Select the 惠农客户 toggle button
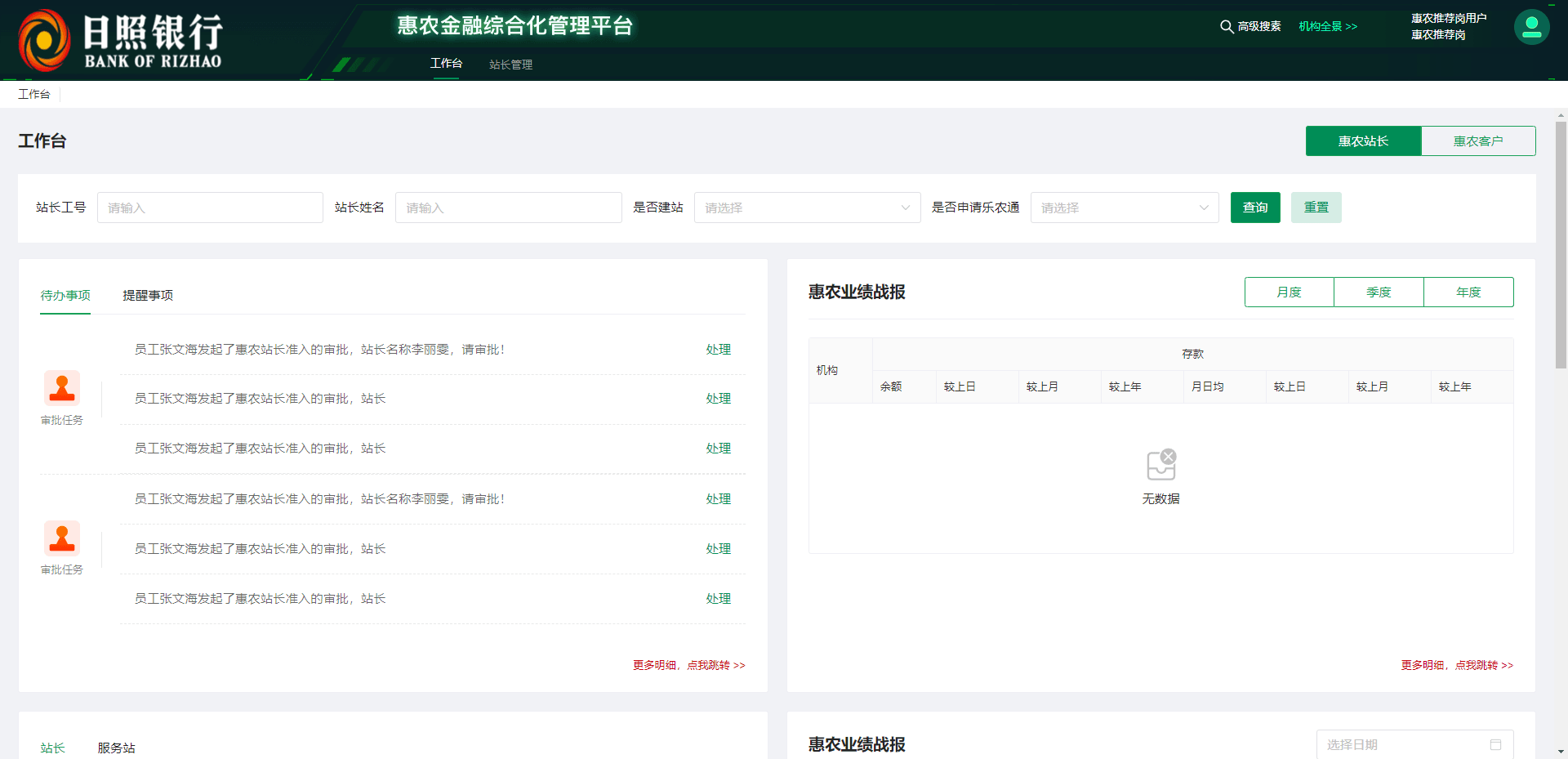This screenshot has height=759, width=1568. click(x=1478, y=141)
